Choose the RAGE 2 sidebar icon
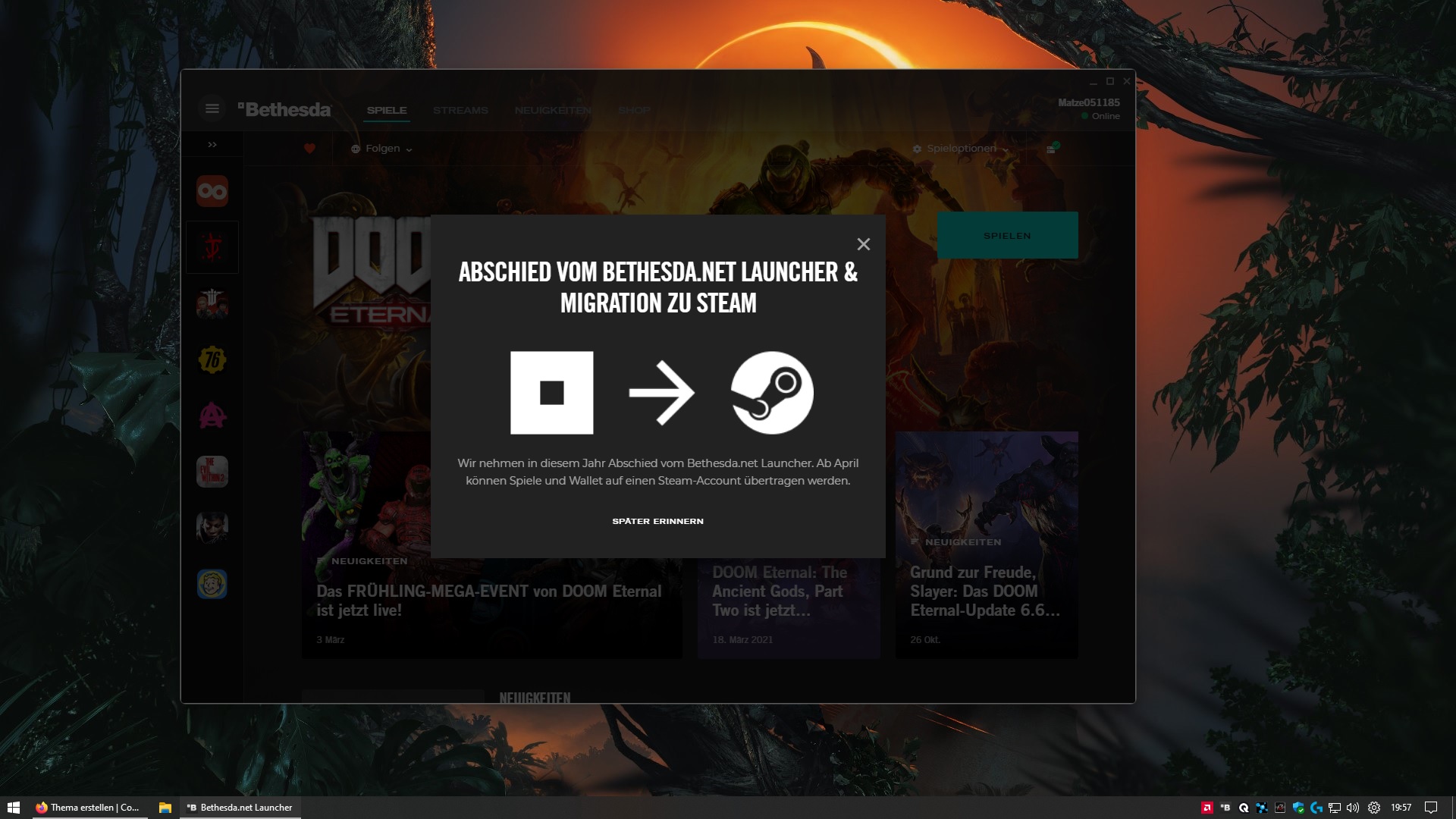1456x819 pixels. click(x=212, y=416)
